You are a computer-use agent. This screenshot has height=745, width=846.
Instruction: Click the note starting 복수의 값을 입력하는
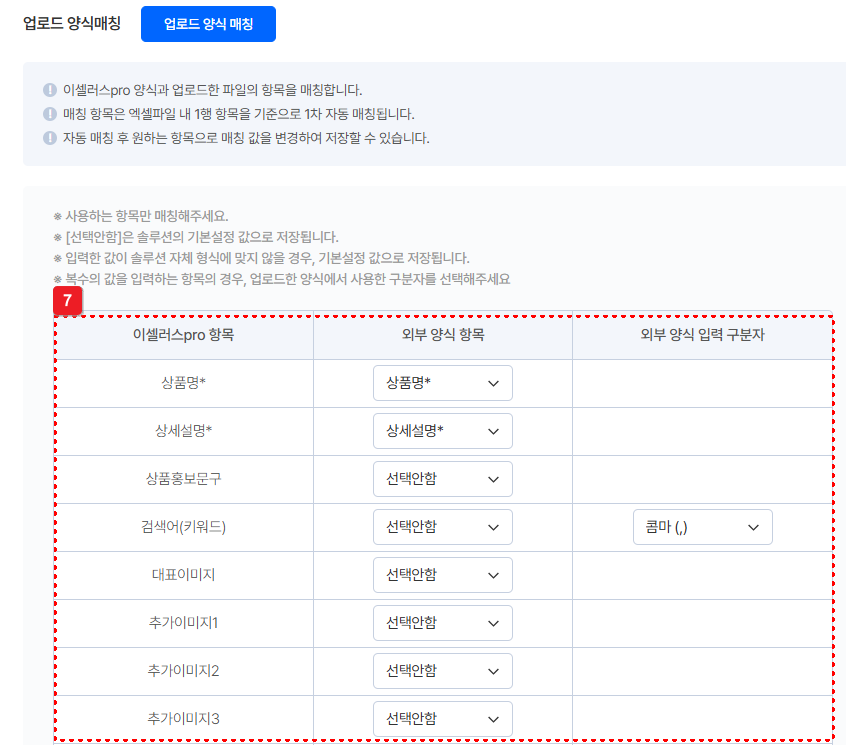(282, 279)
